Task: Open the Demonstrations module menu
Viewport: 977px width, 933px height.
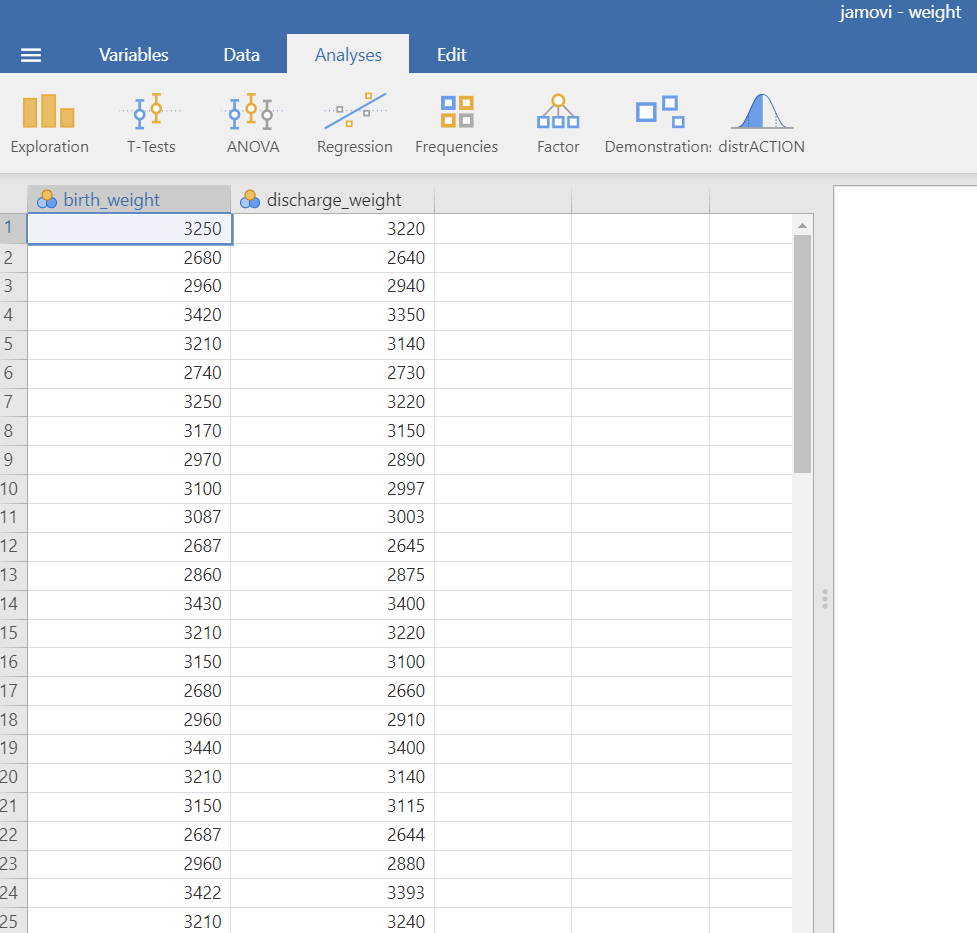Action: [x=658, y=123]
